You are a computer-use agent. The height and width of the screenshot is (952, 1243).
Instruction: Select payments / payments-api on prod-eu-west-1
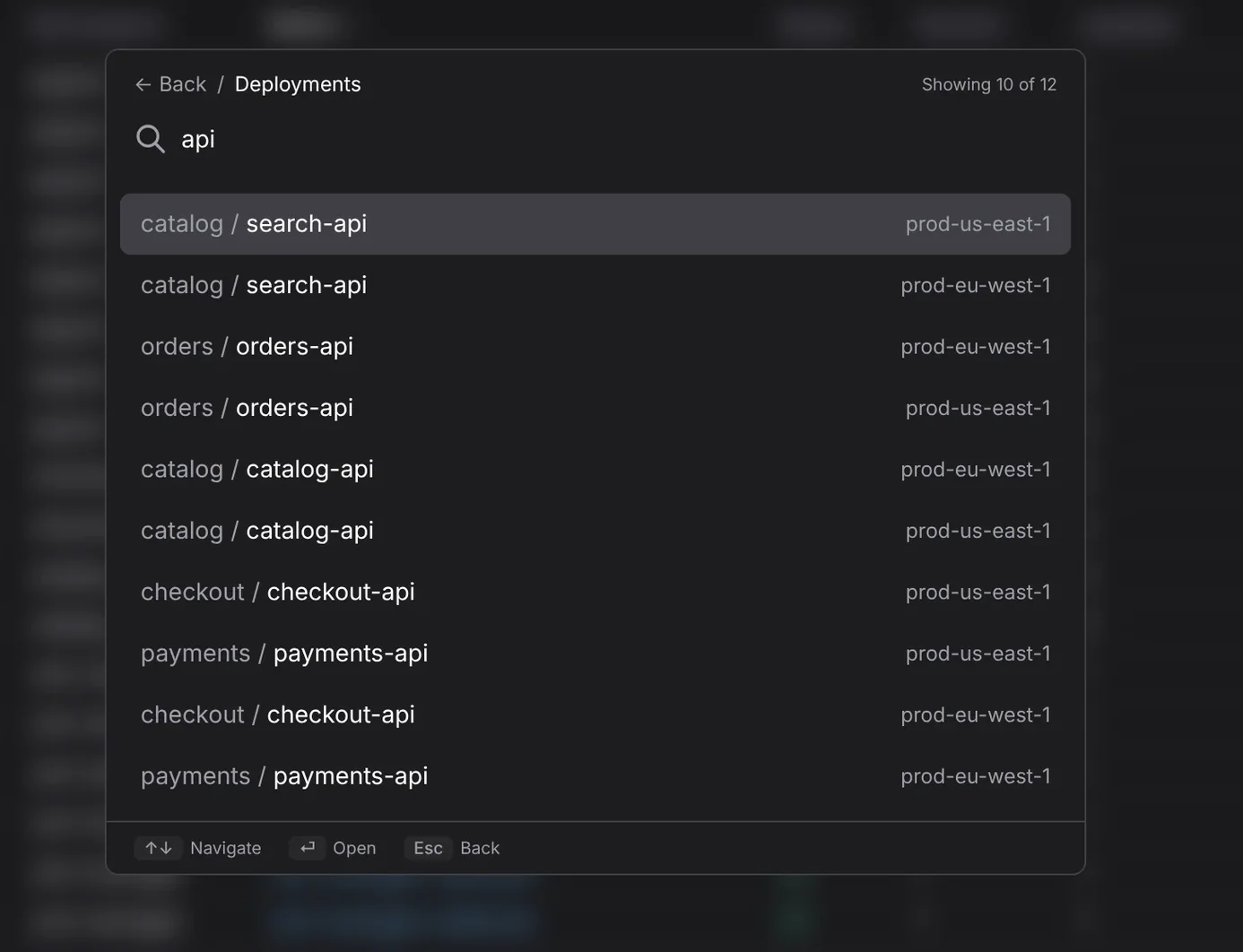pyautogui.click(x=595, y=776)
